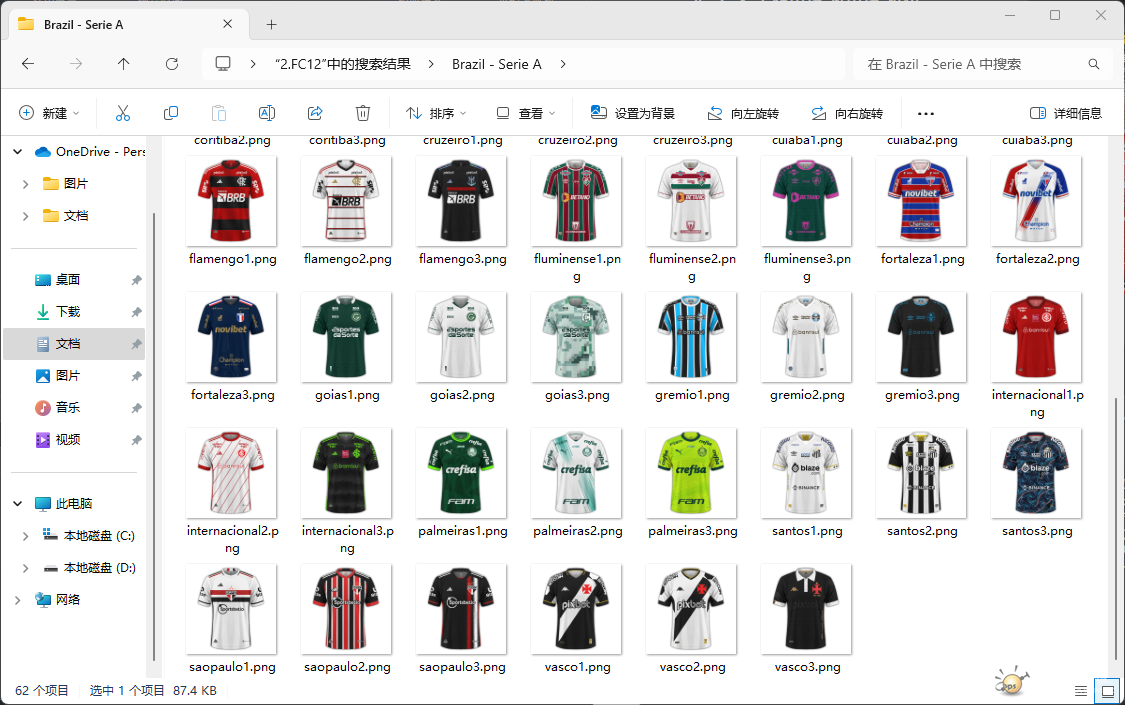
Task: Select 此电脑 in navigation pane
Action: (74, 503)
